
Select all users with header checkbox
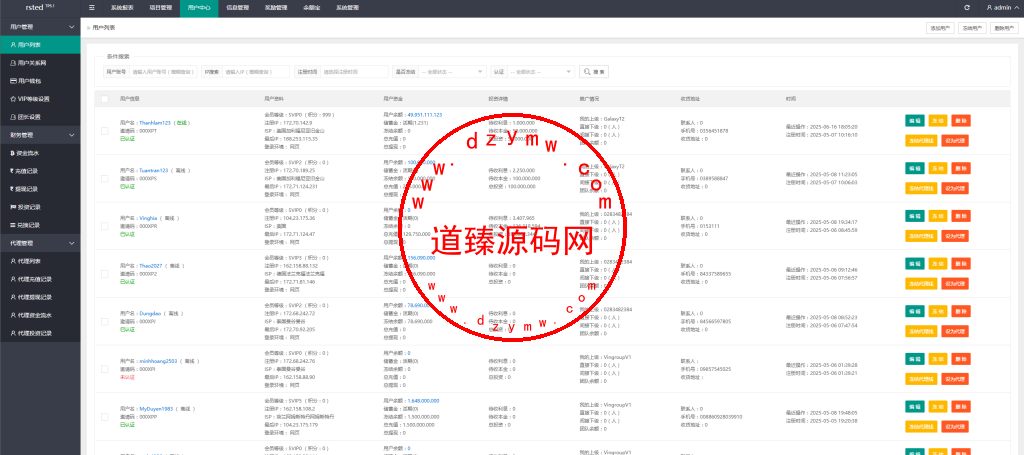click(x=104, y=99)
